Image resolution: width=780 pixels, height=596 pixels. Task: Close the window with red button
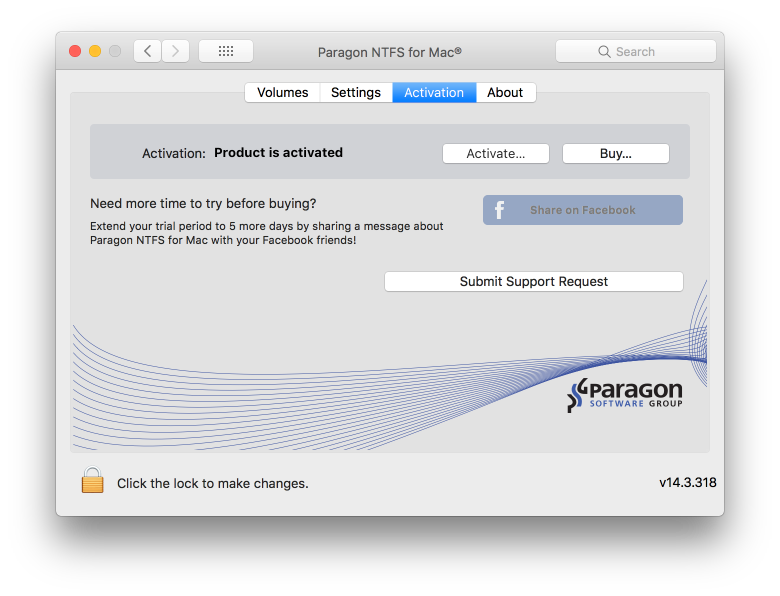pyautogui.click(x=75, y=51)
